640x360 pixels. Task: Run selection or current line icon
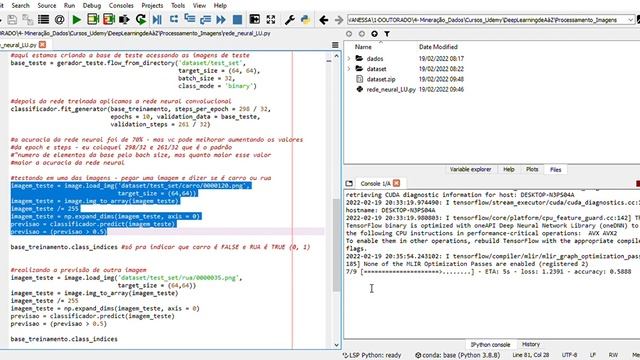click(x=124, y=20)
